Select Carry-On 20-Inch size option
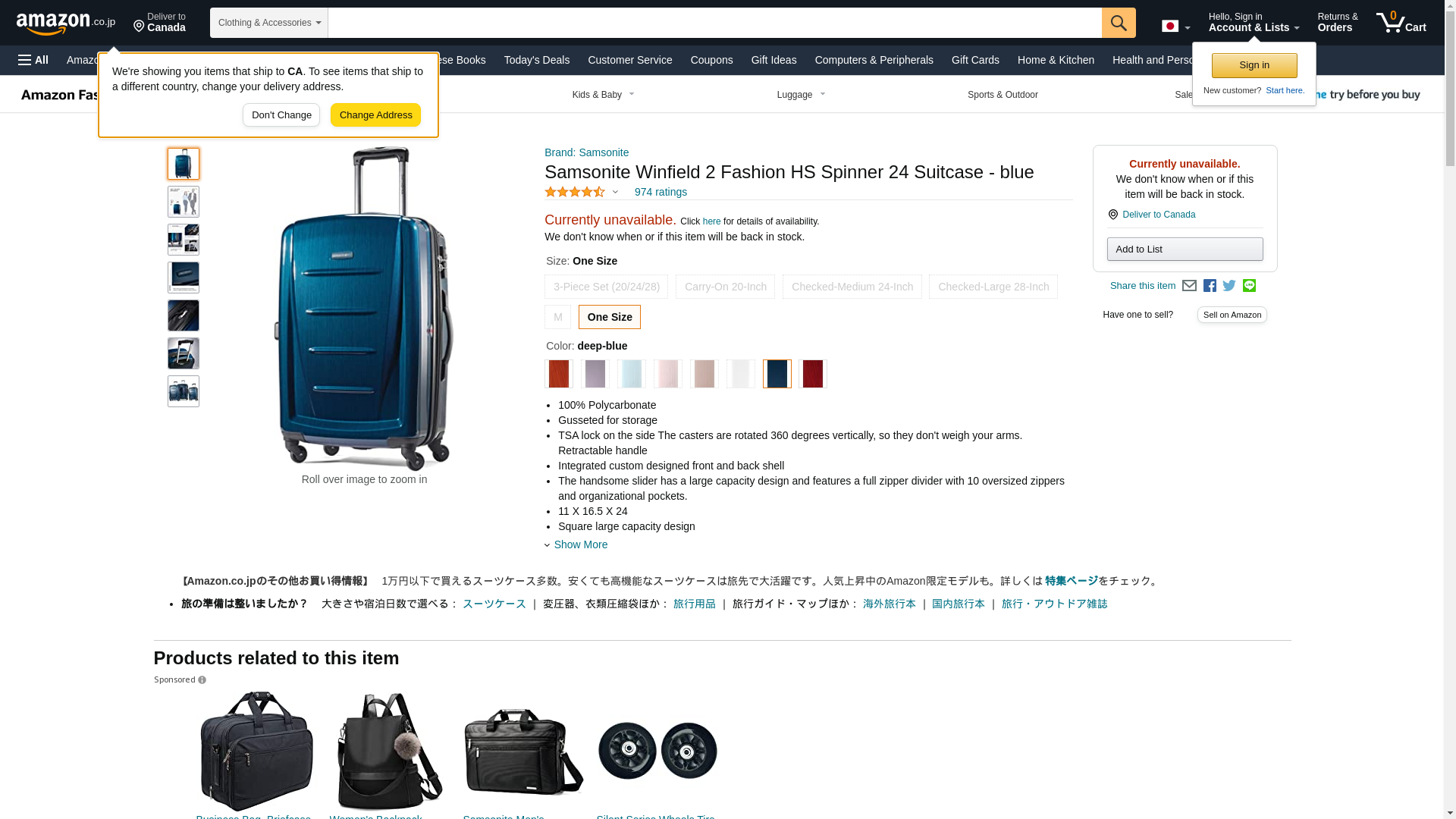1456x819 pixels. click(x=725, y=287)
